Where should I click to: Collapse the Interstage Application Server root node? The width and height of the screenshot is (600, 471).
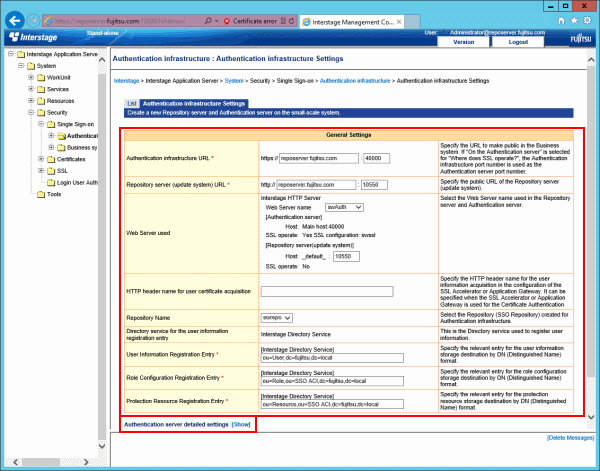11,54
